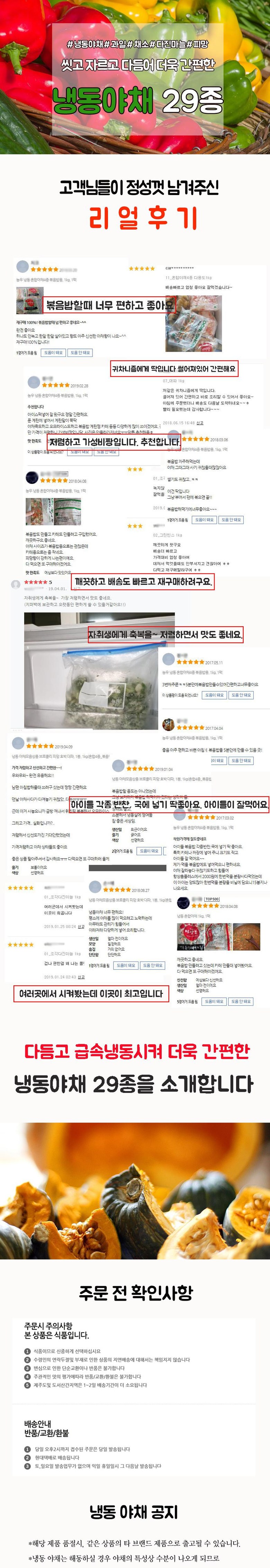270x1568 pixels.
Task: Click the TOP500 badge on the reviewer
Action: tap(211, 899)
